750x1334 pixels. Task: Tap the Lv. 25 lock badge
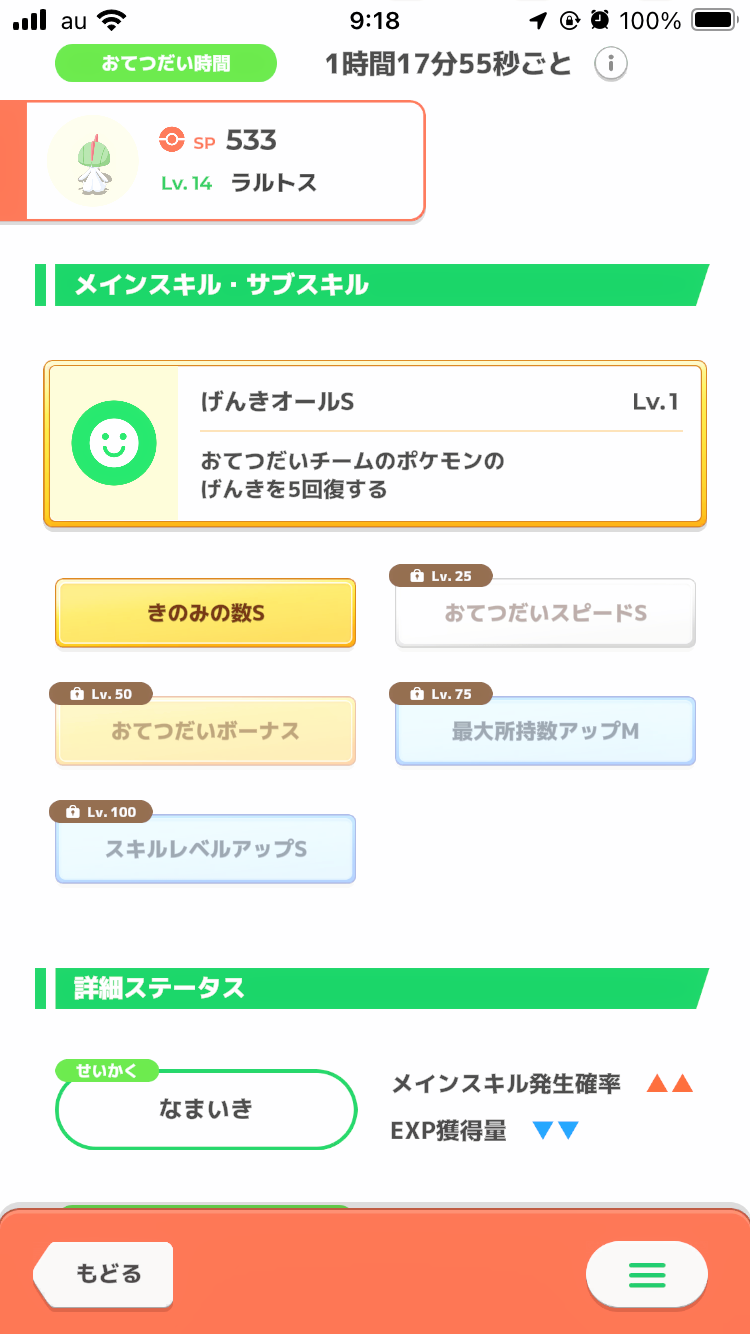(x=440, y=576)
